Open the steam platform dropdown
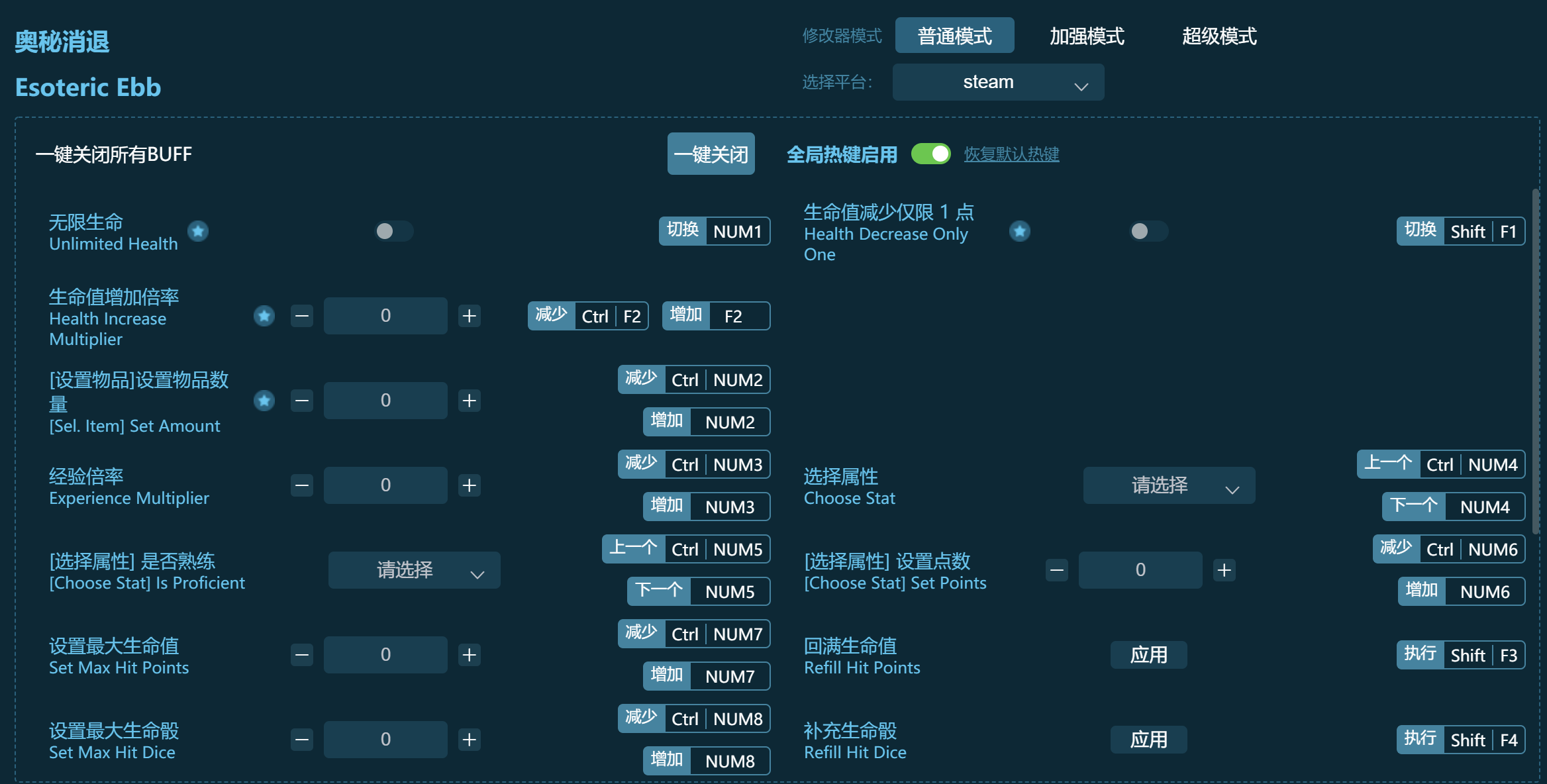The height and width of the screenshot is (784, 1547). pos(997,82)
